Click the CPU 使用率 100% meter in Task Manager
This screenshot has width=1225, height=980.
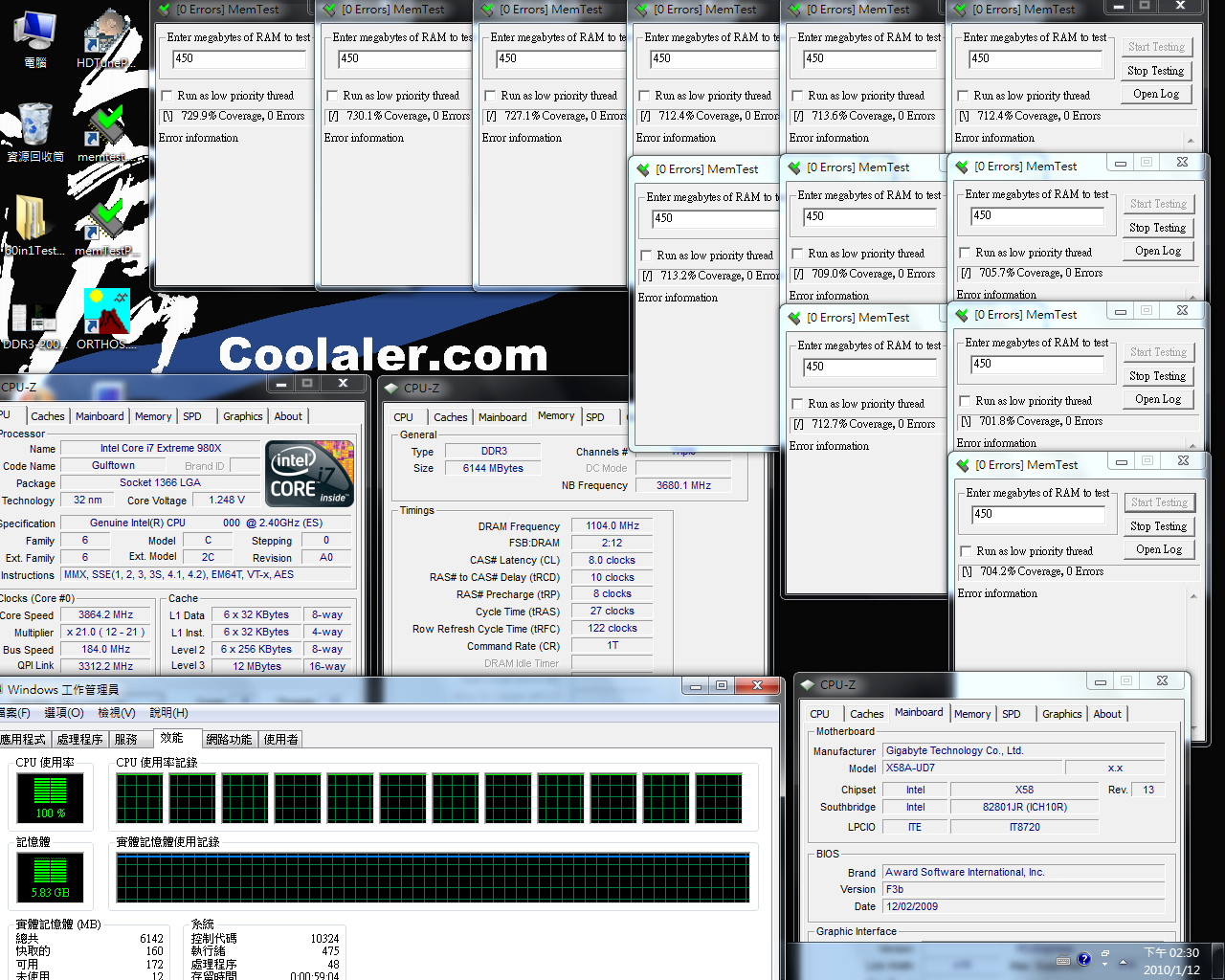(51, 798)
